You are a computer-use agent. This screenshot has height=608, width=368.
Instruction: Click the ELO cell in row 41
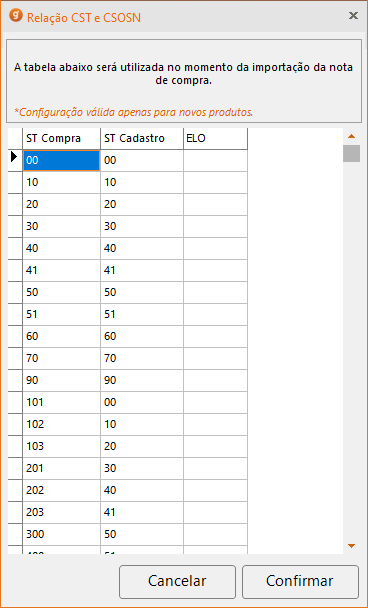click(215, 270)
